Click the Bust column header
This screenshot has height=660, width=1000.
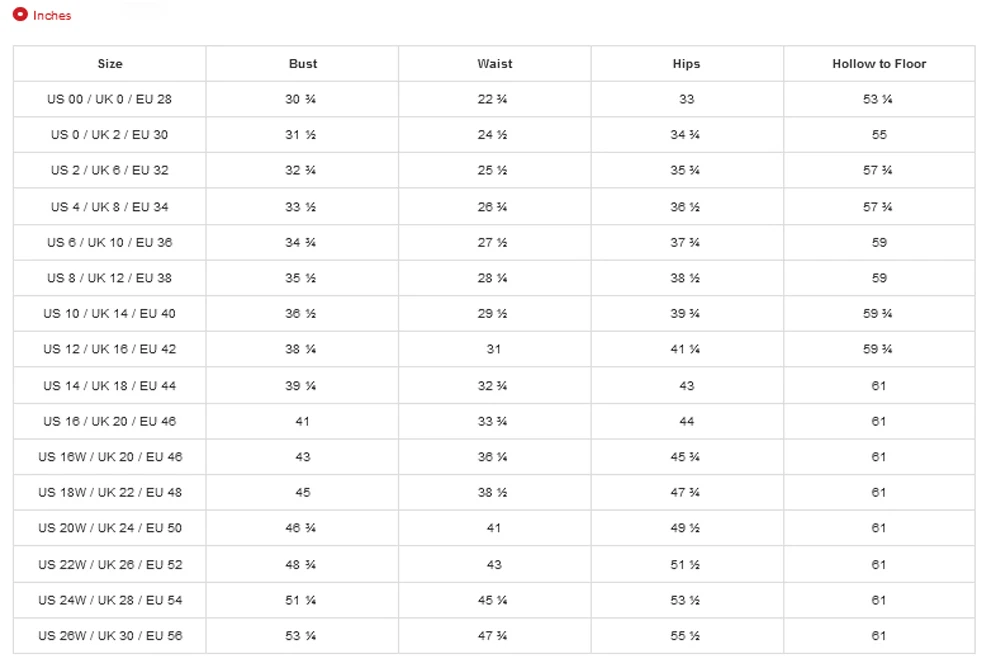click(303, 64)
